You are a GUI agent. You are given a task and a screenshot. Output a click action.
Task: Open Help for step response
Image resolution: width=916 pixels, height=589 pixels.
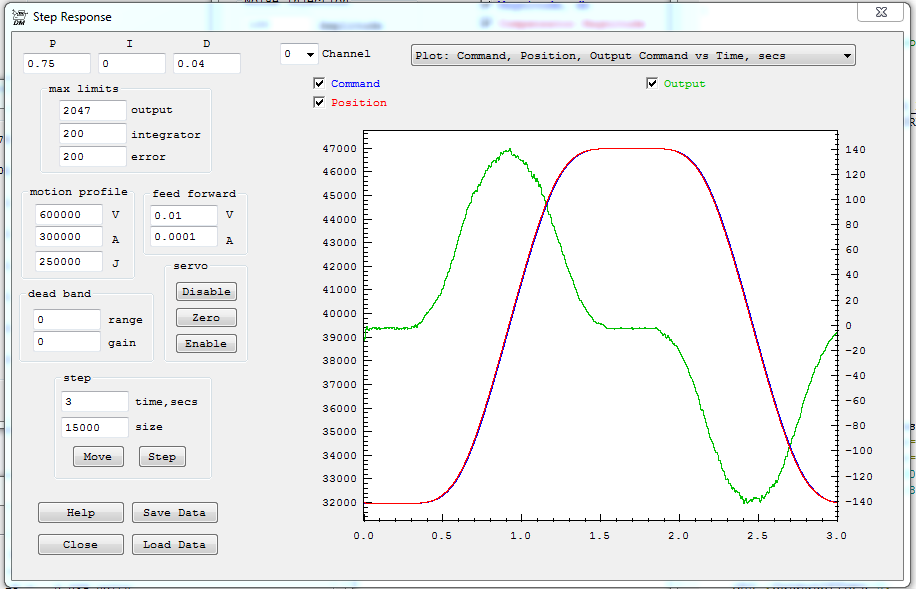[x=80, y=513]
